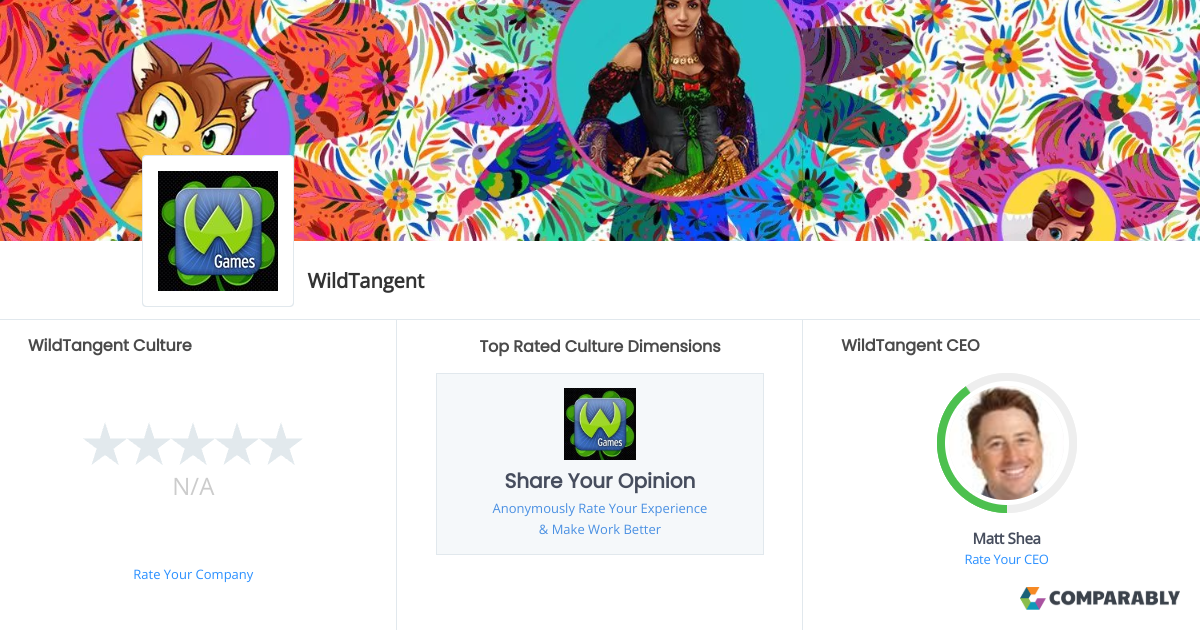Select the first rating star
The height and width of the screenshot is (630, 1200).
pyautogui.click(x=104, y=444)
